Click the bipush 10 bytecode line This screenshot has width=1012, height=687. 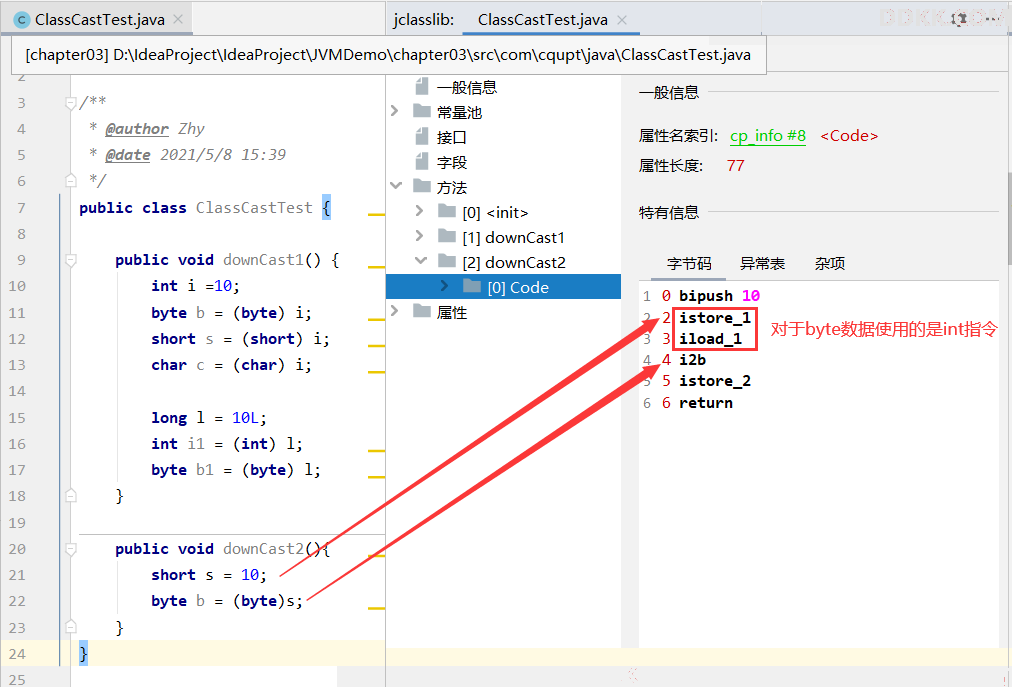pos(719,296)
